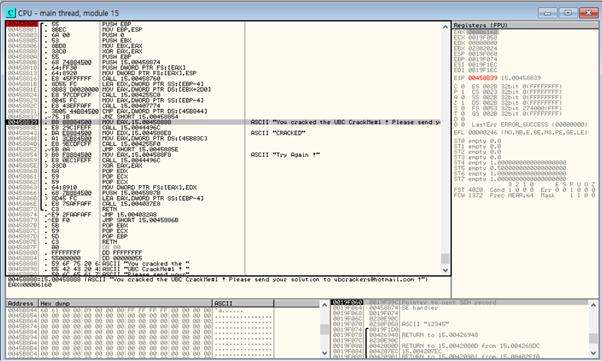
Task: Click the LastErr ERROR_SUCCESS line
Action: (x=529, y=124)
